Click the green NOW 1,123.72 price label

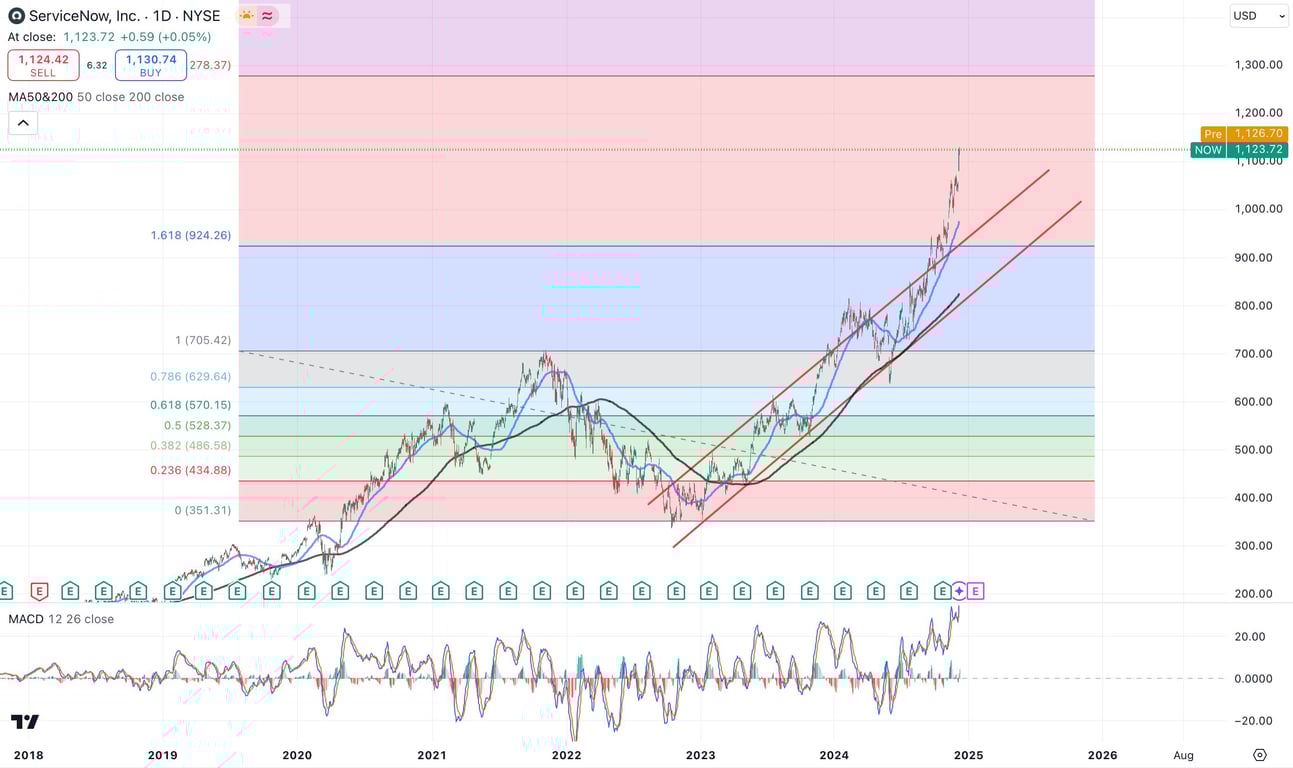pyautogui.click(x=1239, y=150)
